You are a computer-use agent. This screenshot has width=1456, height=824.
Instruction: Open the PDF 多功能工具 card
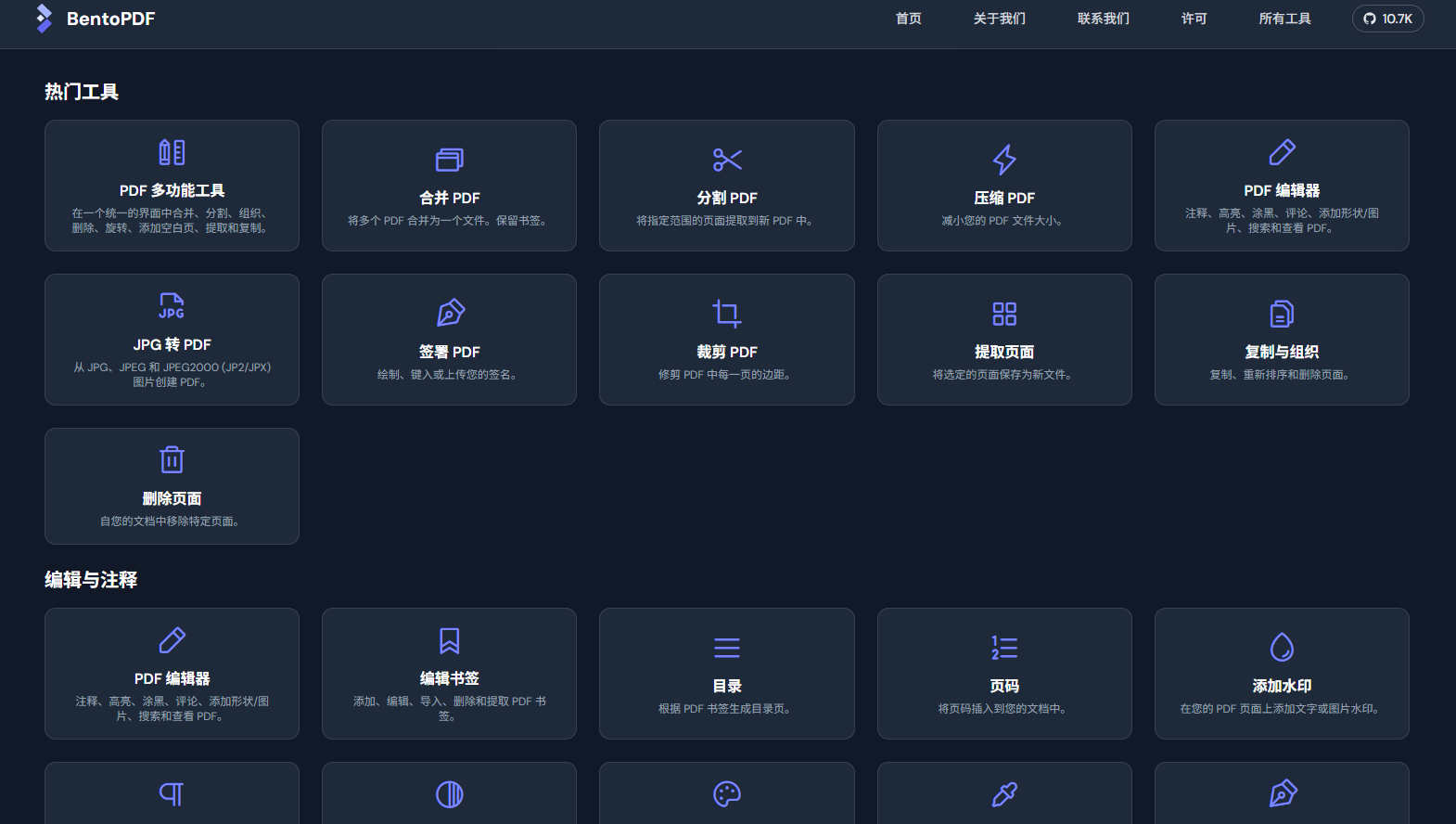click(172, 186)
